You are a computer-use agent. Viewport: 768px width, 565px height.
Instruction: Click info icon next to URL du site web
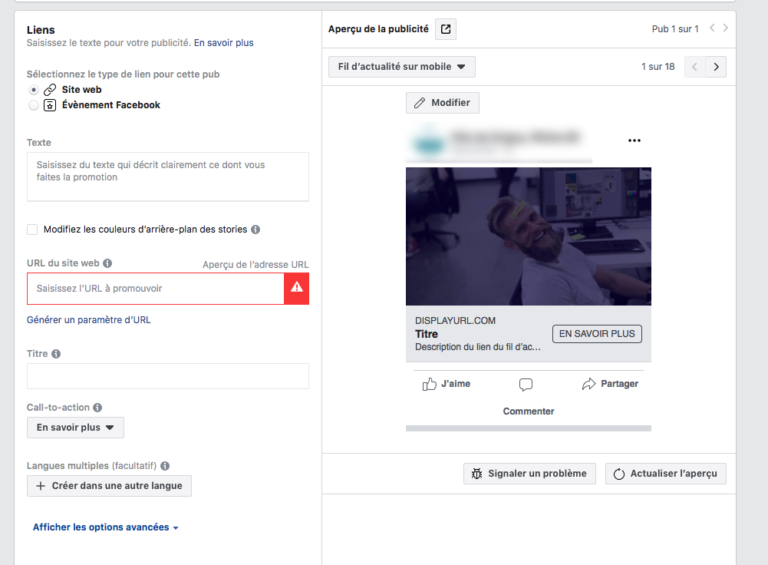108,263
